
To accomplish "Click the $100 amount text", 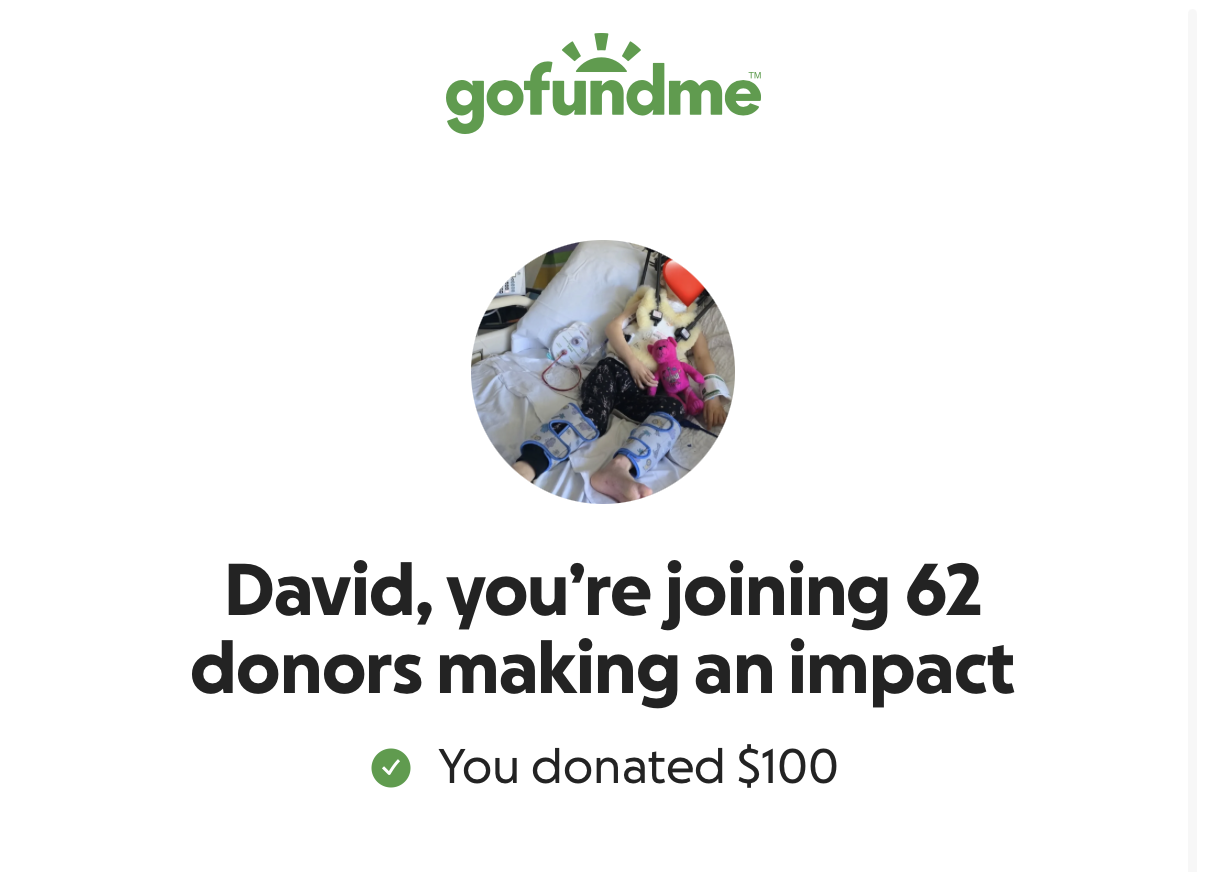I will pos(787,767).
